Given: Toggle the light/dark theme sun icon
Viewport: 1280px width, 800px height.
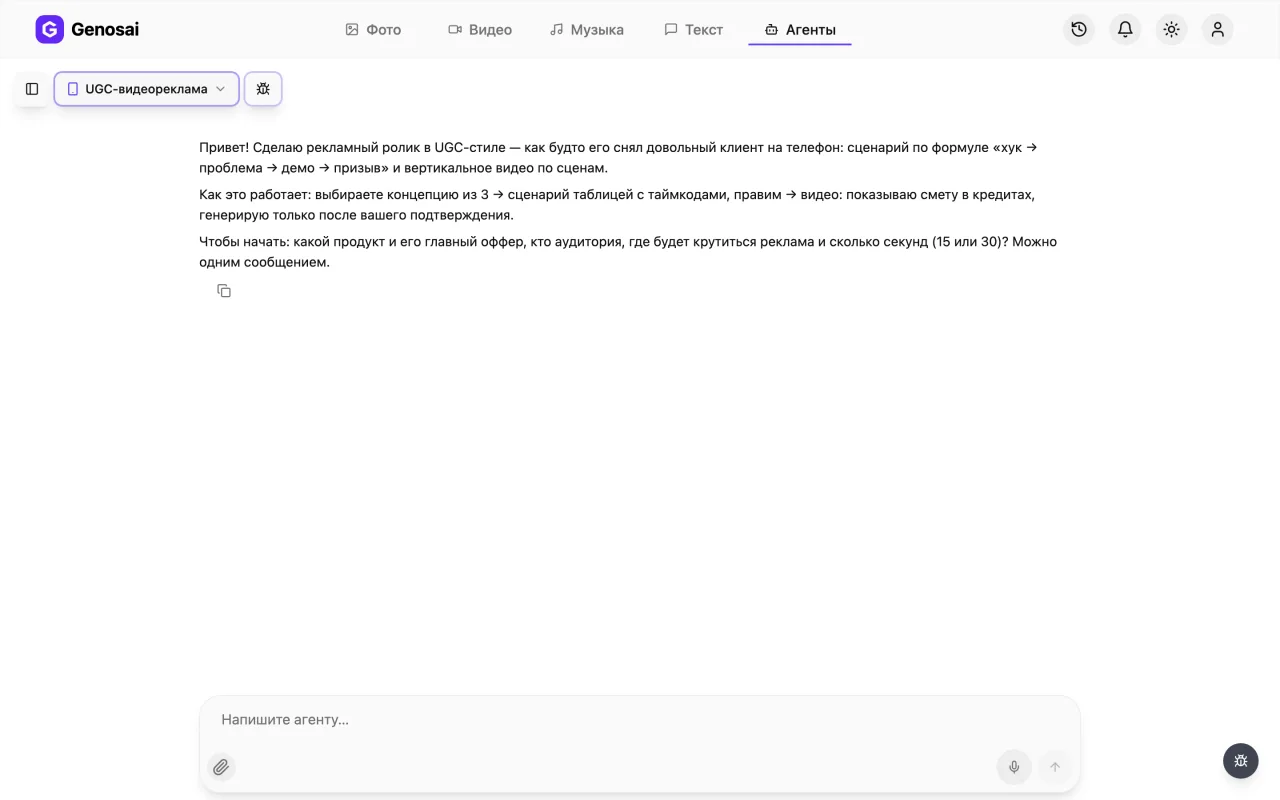Looking at the screenshot, I should [1171, 29].
